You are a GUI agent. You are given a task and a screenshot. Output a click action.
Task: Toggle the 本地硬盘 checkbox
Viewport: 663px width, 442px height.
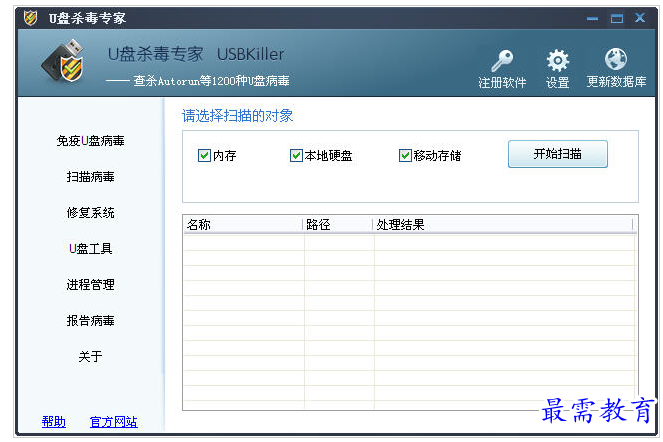pyautogui.click(x=296, y=156)
